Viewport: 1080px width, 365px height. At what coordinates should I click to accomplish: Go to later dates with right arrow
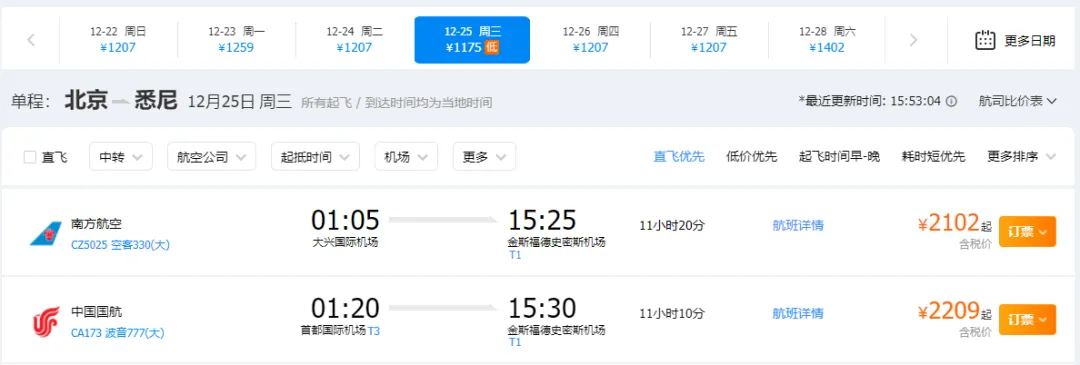tap(913, 40)
